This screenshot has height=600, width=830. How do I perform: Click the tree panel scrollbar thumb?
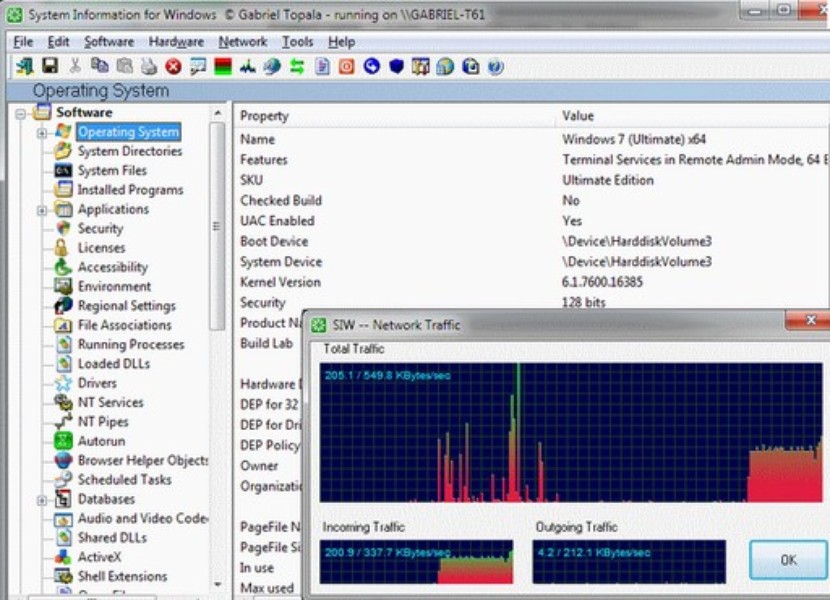pyautogui.click(x=217, y=226)
